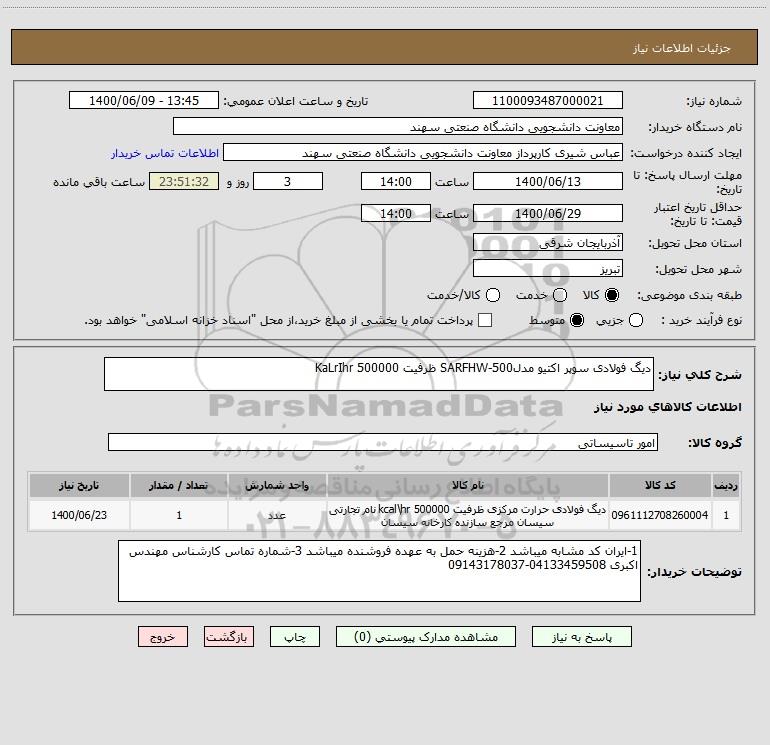This screenshot has width=770, height=745.
Task: Click the response deadline date 1400/06/13
Action: pyautogui.click(x=548, y=181)
